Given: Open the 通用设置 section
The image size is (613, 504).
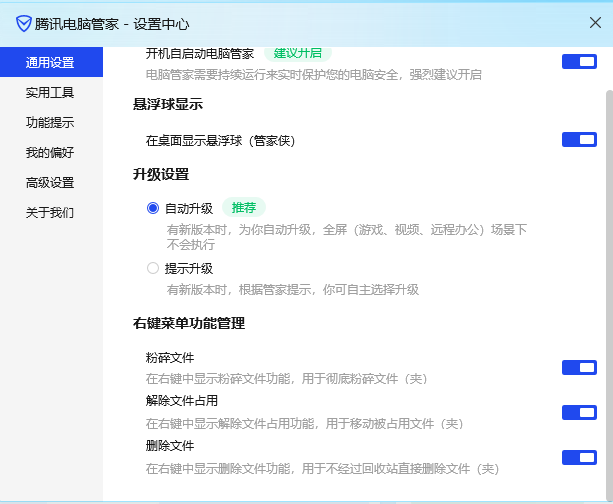Looking at the screenshot, I should point(51,62).
